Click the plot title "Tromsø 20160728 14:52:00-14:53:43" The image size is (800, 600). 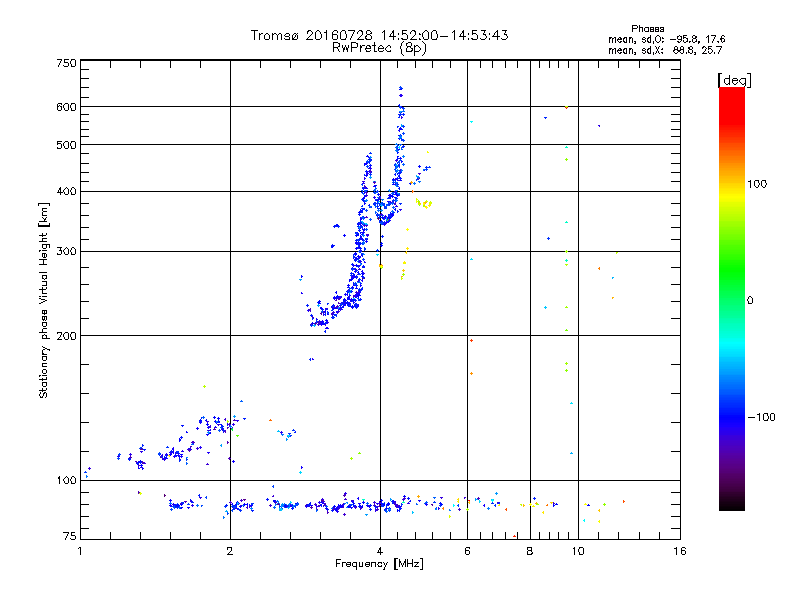(379, 35)
